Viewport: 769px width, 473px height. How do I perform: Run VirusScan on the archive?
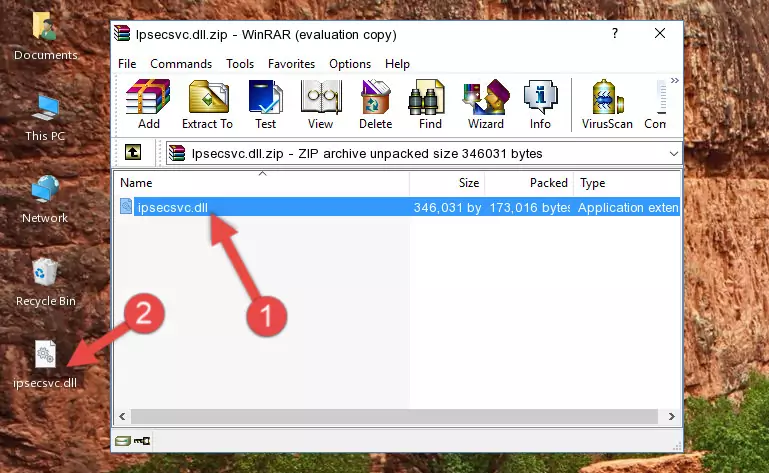(607, 105)
